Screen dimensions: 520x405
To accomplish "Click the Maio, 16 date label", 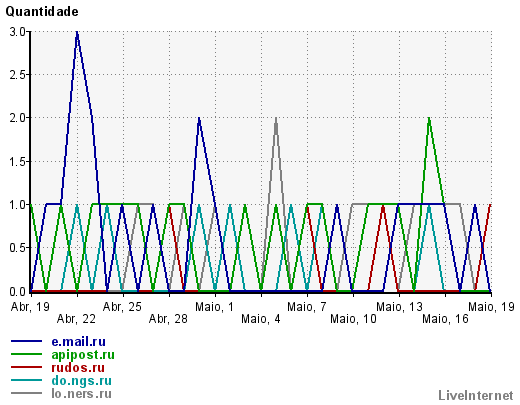I will 445,319.
